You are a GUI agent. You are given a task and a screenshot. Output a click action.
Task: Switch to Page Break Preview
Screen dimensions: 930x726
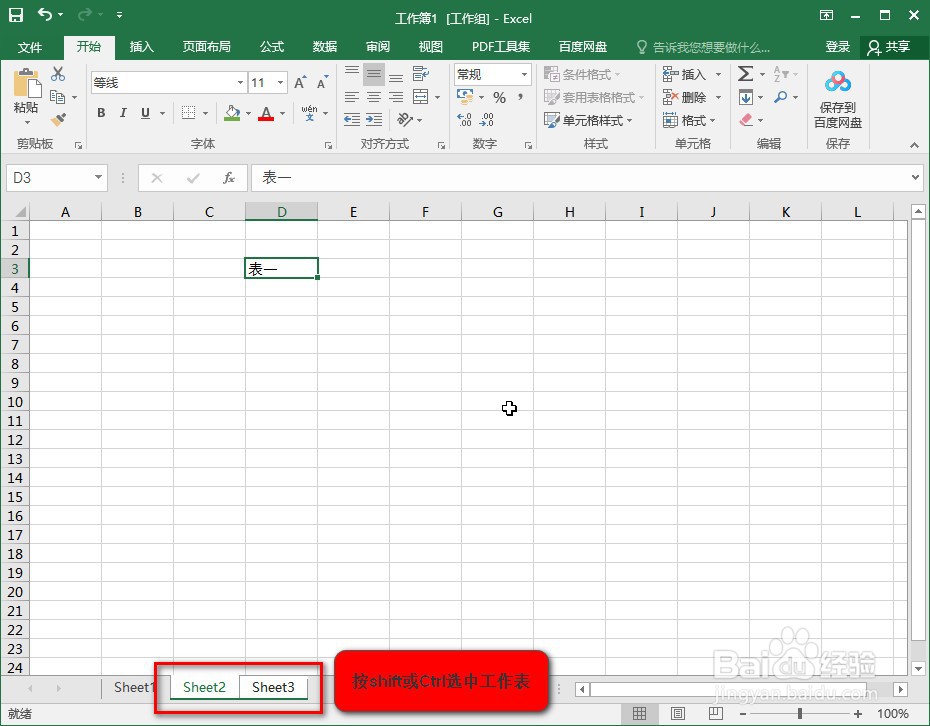716,714
